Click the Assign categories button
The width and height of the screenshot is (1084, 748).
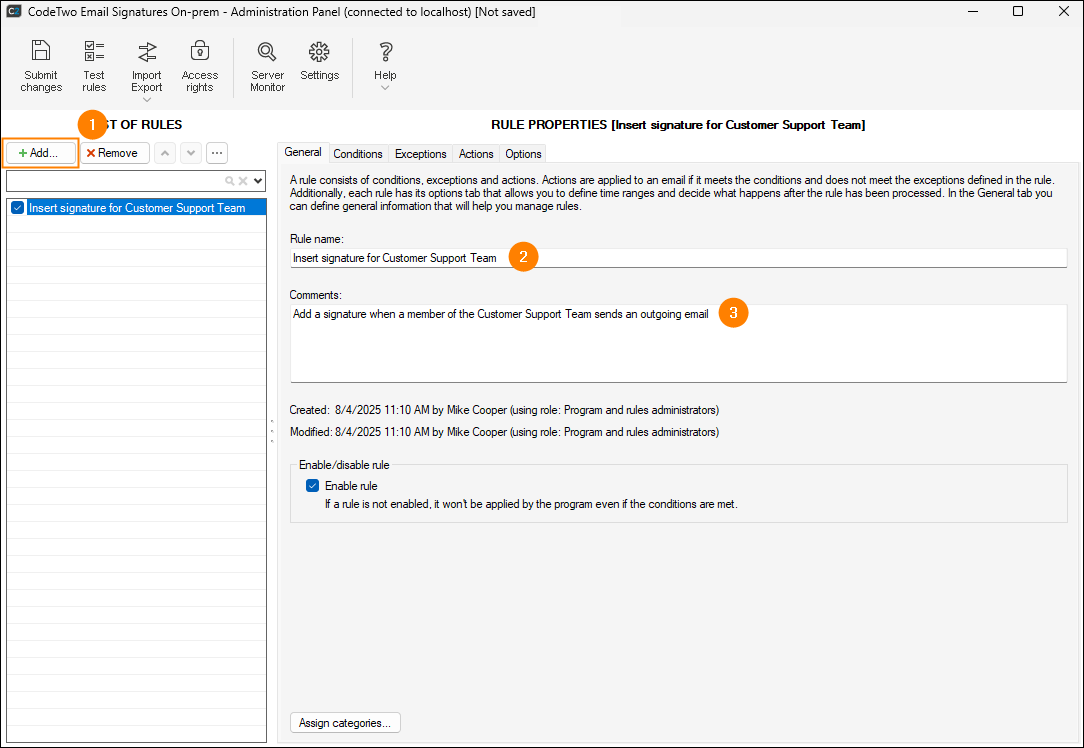pyautogui.click(x=345, y=723)
